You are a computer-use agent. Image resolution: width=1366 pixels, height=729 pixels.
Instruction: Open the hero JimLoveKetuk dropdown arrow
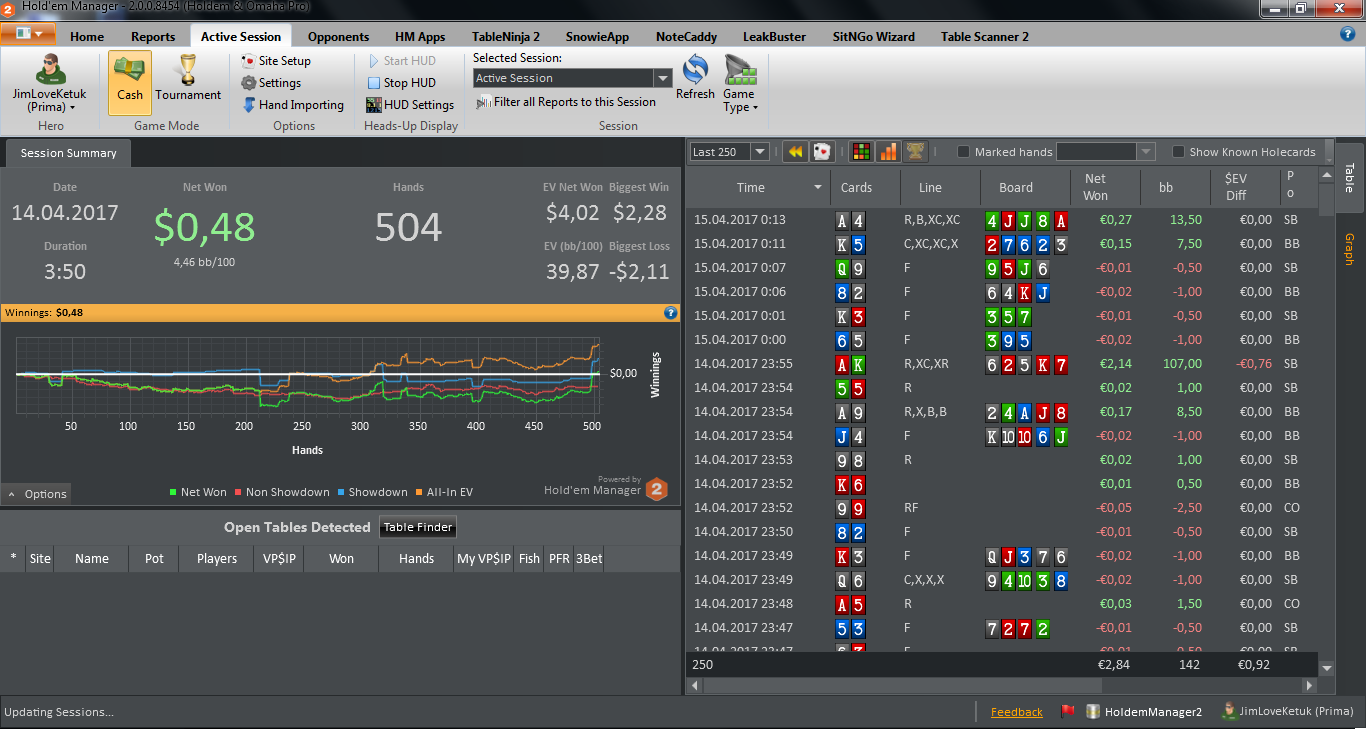[73, 107]
